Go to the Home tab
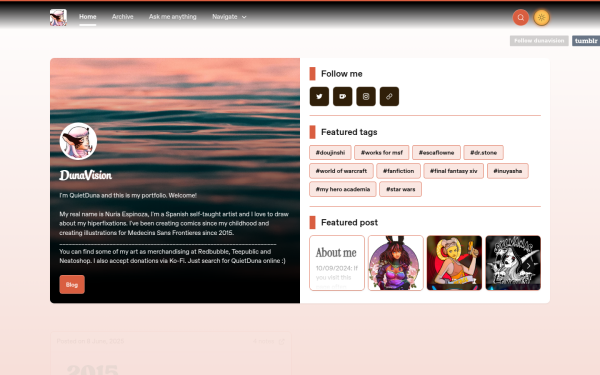The image size is (600, 375). [88, 17]
